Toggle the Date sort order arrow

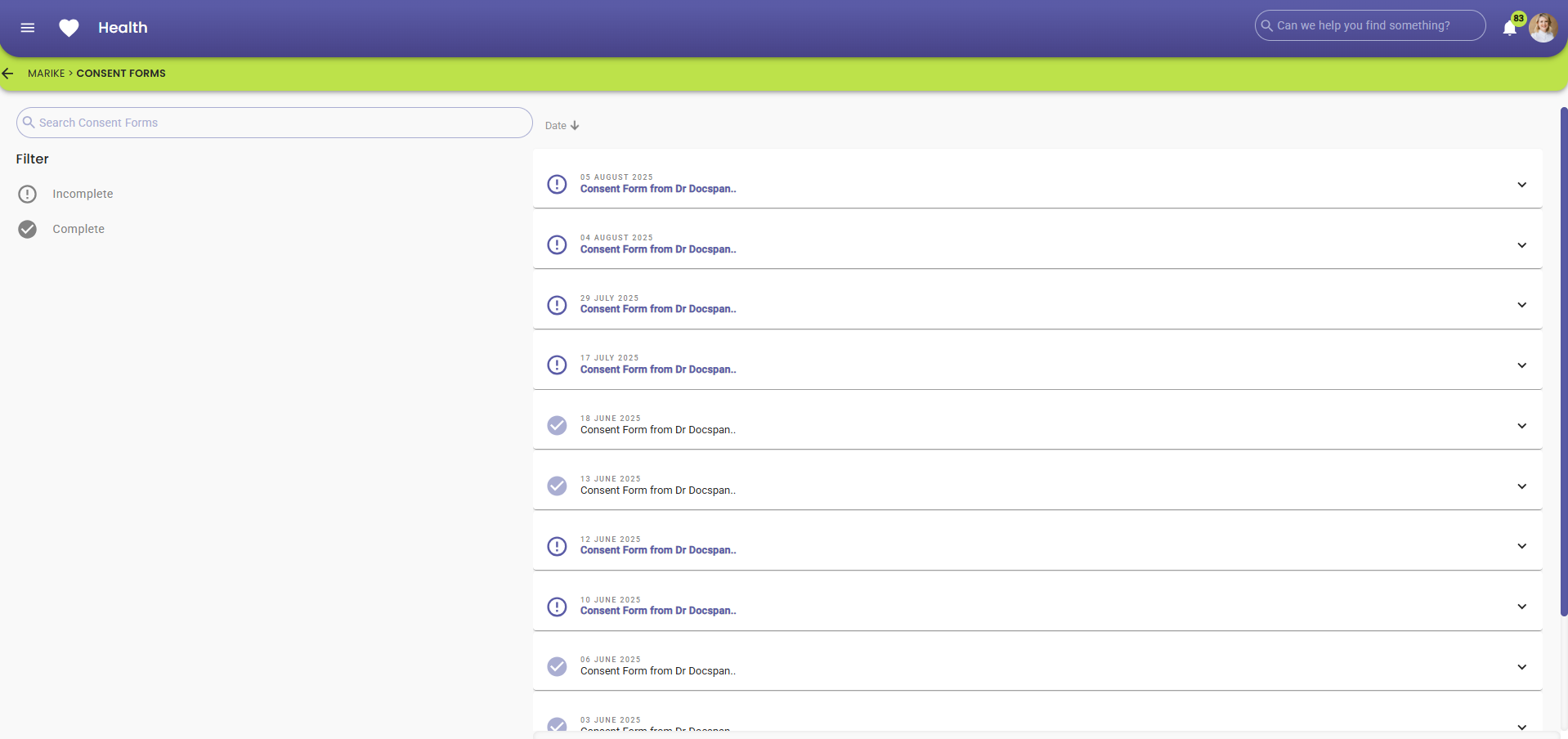coord(575,126)
